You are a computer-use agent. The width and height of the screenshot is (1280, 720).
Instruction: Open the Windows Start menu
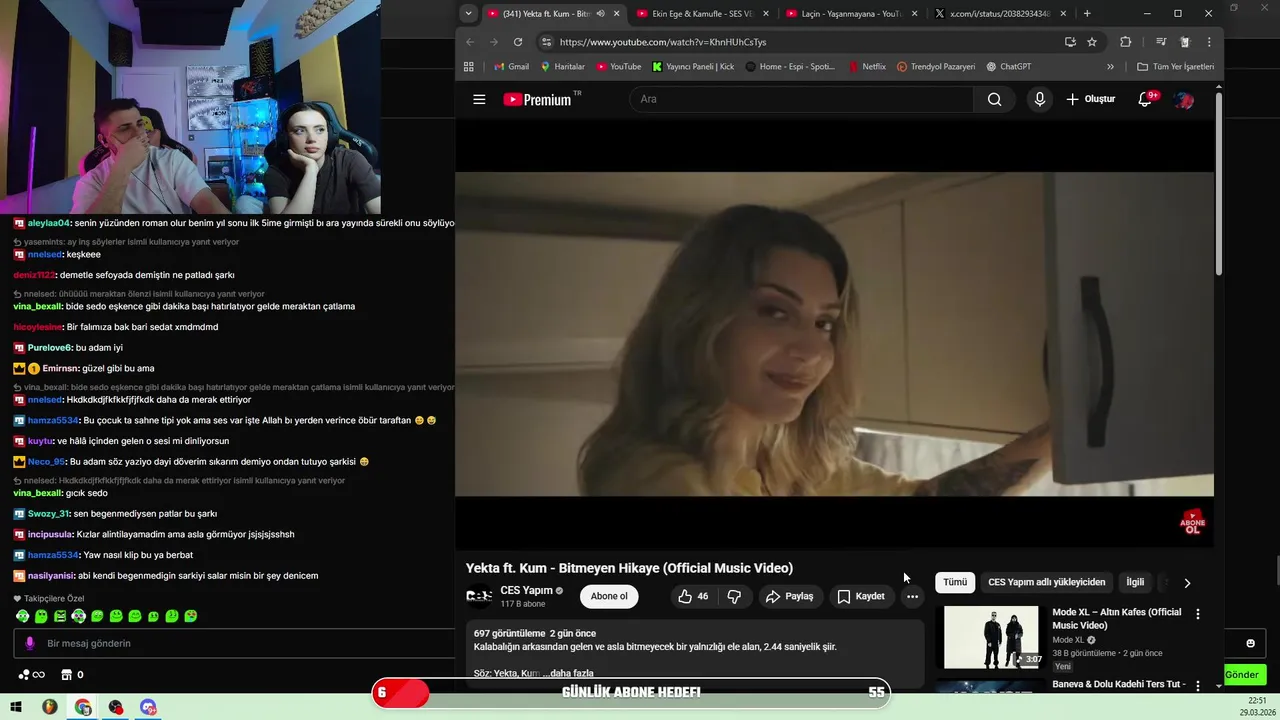16,707
